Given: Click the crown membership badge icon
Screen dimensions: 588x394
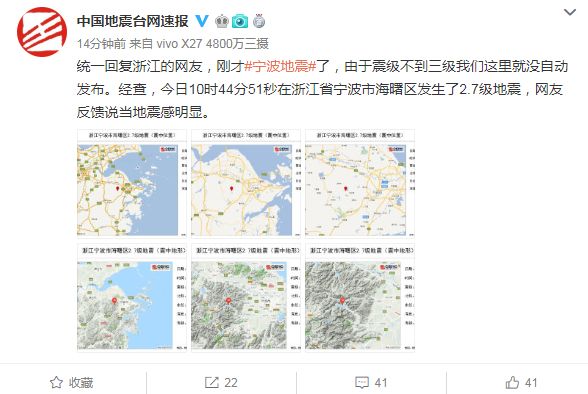Looking at the screenshot, I should pos(222,21).
